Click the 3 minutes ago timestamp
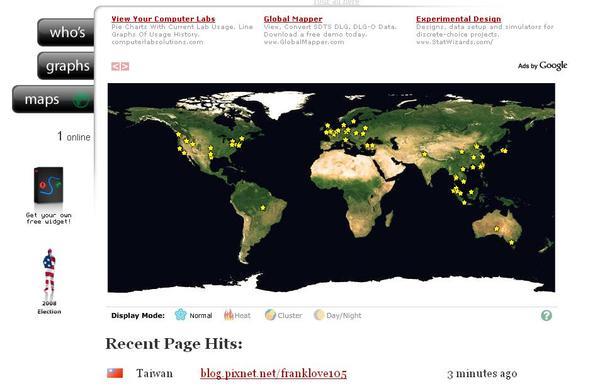This screenshot has height=386, width=600. [482, 373]
